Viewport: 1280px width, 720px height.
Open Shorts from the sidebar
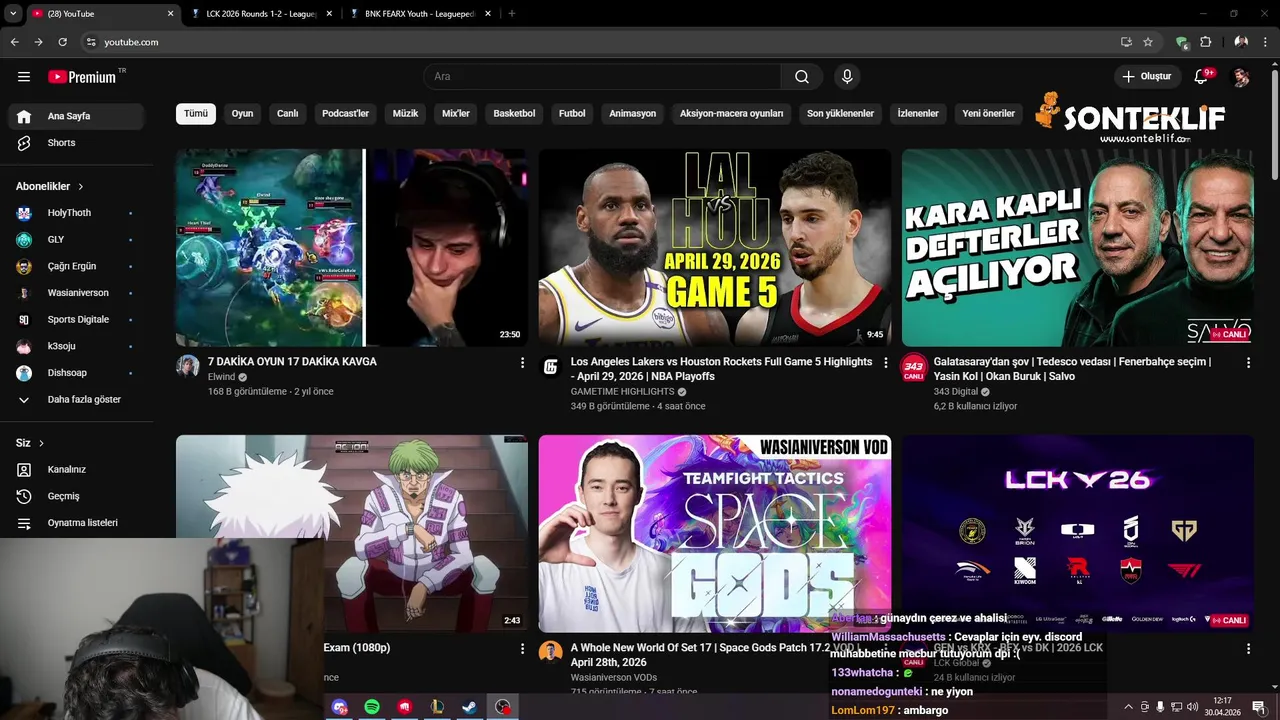pos(77,143)
